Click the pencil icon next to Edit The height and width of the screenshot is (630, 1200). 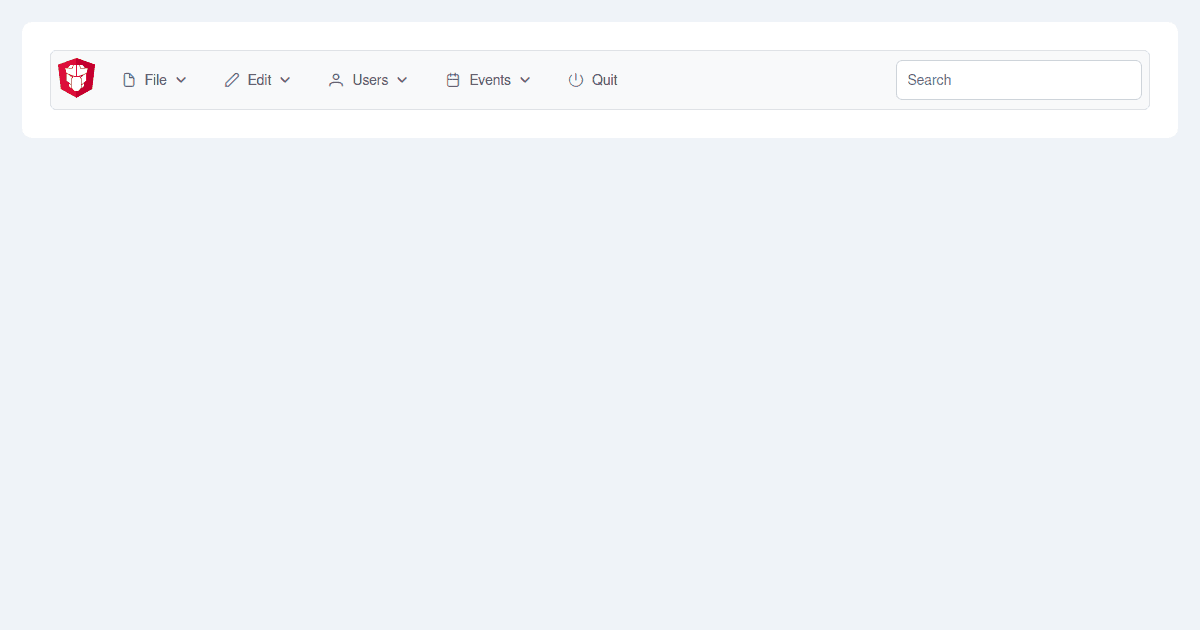231,79
